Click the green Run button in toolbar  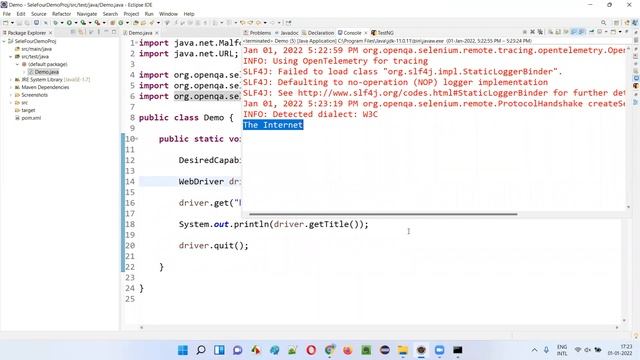pyautogui.click(x=69, y=23)
